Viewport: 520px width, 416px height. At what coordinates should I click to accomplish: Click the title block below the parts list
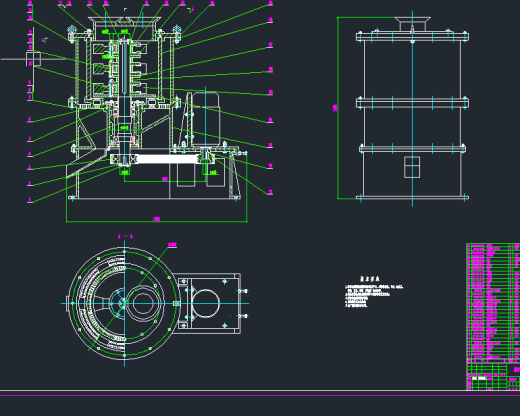tap(493, 377)
